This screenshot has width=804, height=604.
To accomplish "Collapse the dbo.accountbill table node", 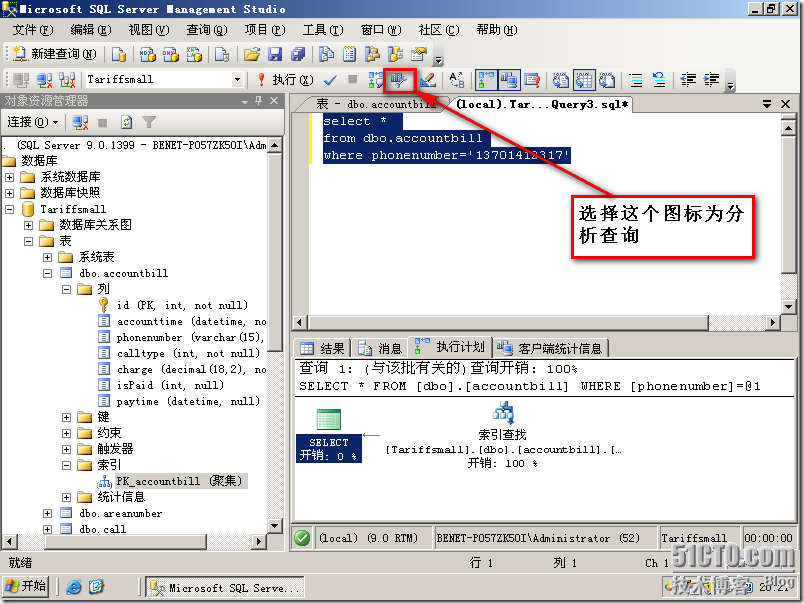I will pyautogui.click(x=48, y=273).
